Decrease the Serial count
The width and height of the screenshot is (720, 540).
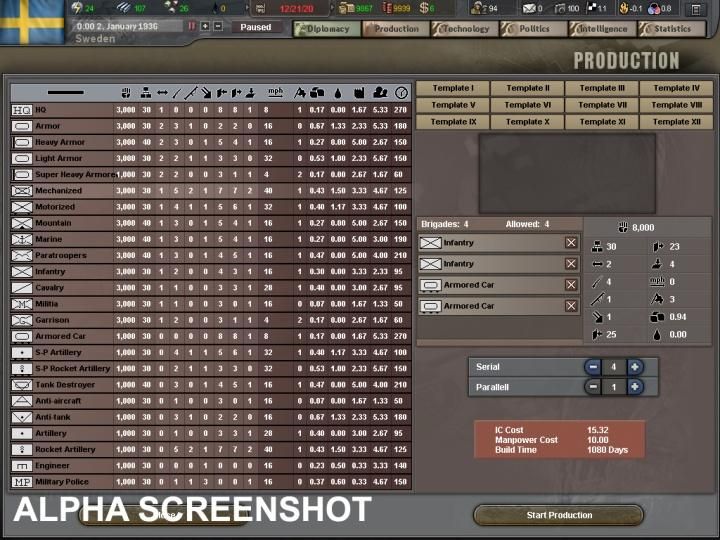pyautogui.click(x=593, y=367)
